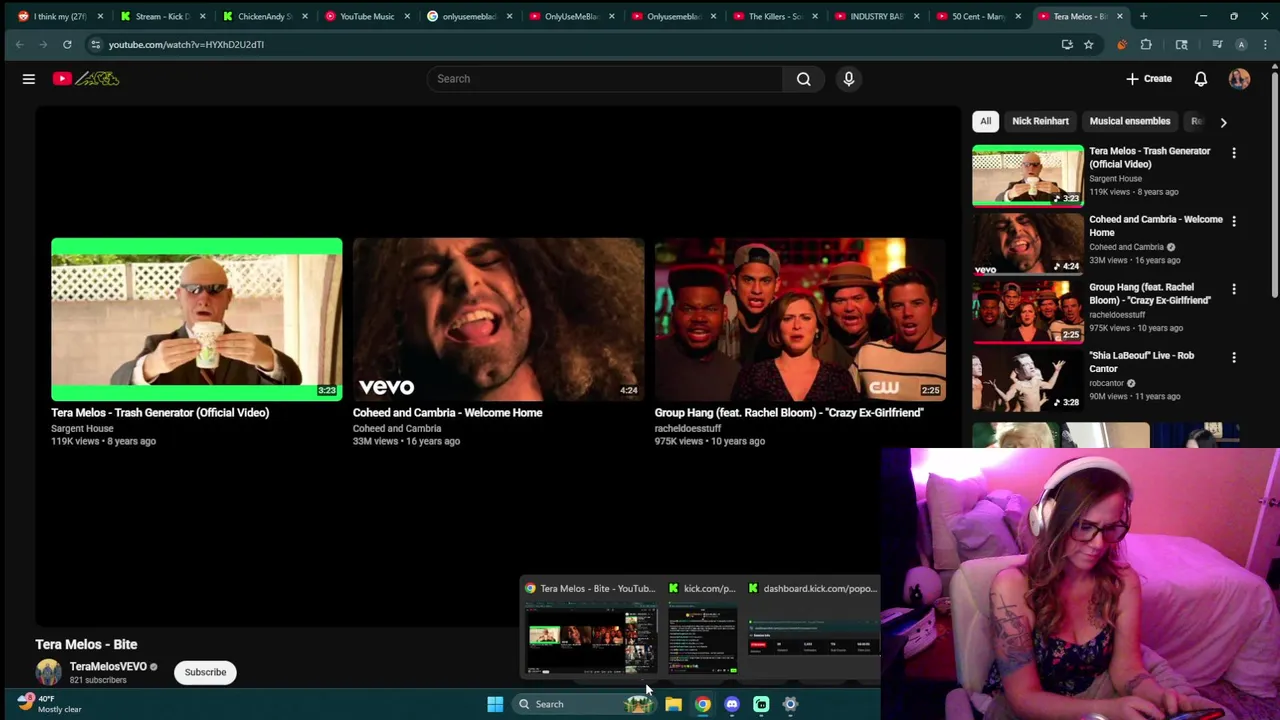Bookmark this page with star icon

point(1088,44)
